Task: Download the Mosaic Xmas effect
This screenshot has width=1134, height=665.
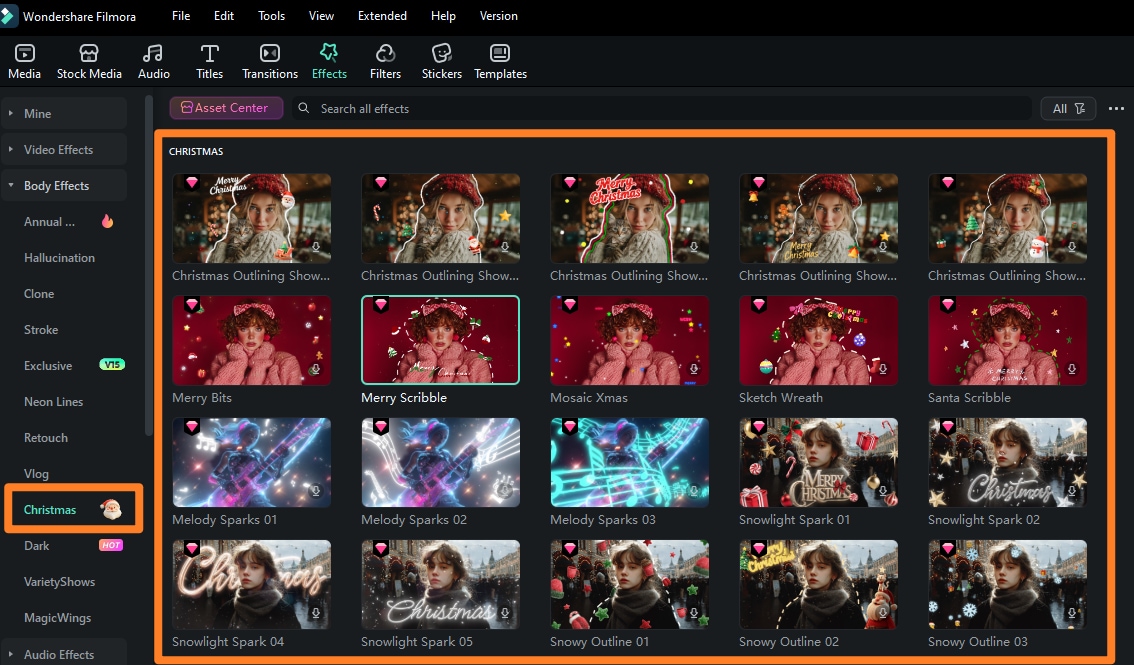Action: (x=694, y=369)
